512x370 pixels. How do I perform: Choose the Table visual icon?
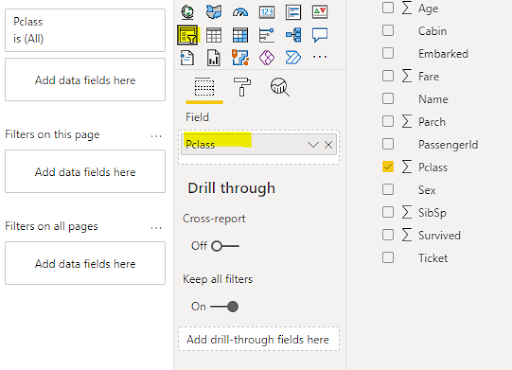click(x=214, y=35)
